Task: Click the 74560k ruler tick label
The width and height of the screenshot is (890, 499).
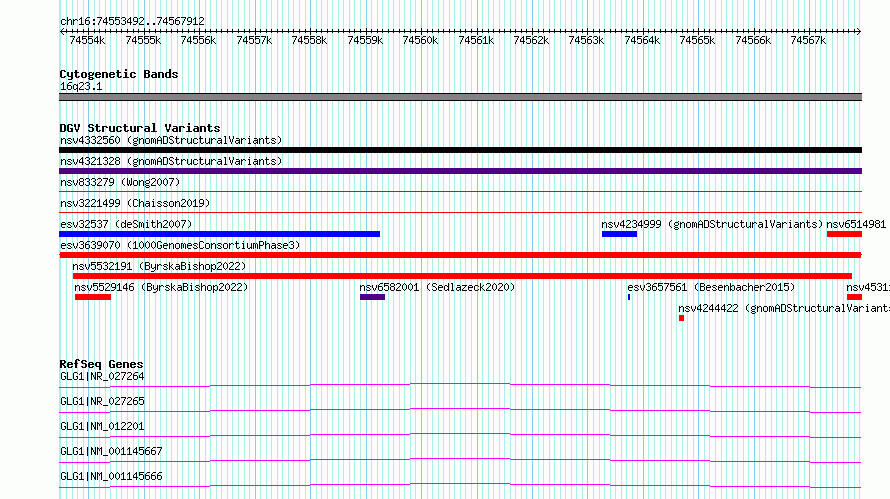Action: click(420, 40)
